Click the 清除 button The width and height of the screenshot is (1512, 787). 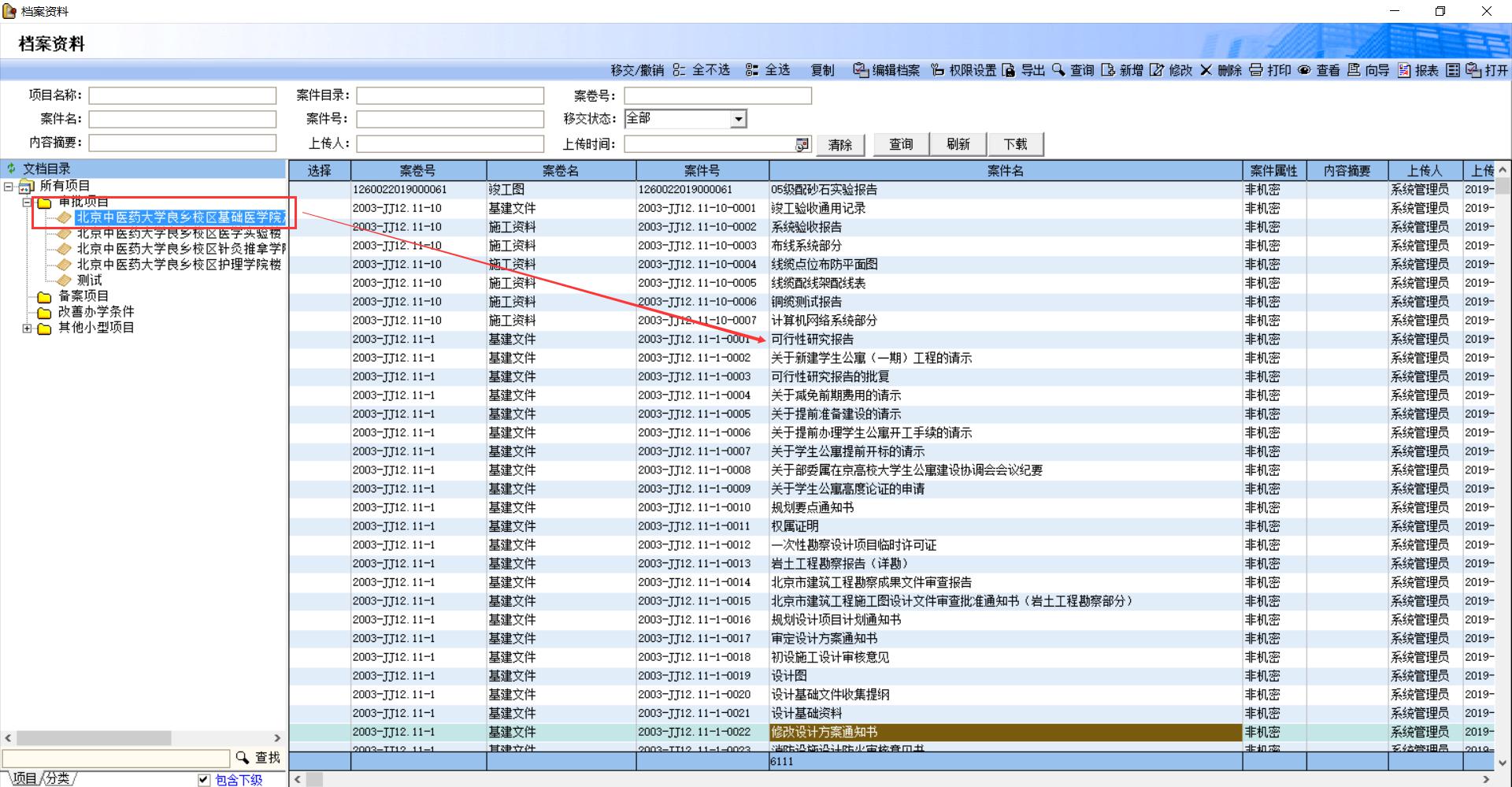click(x=839, y=144)
